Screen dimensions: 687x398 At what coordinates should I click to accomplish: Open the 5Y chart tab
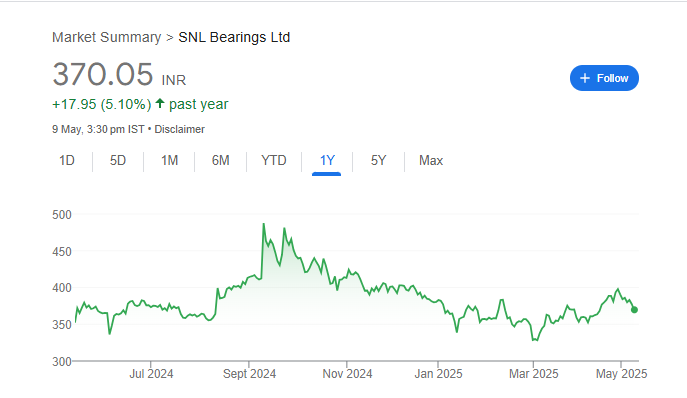[379, 160]
